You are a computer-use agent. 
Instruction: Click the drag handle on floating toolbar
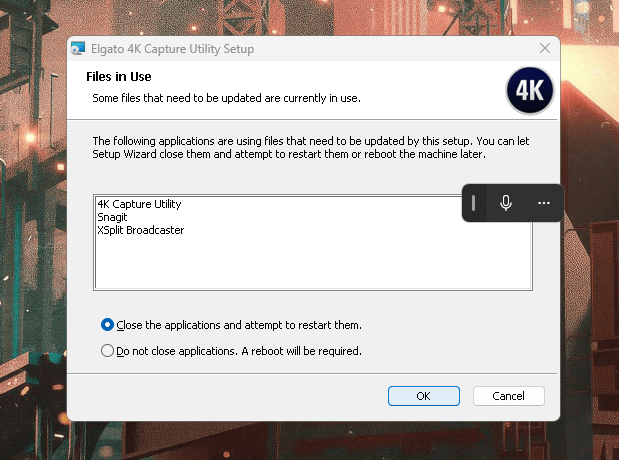473,203
